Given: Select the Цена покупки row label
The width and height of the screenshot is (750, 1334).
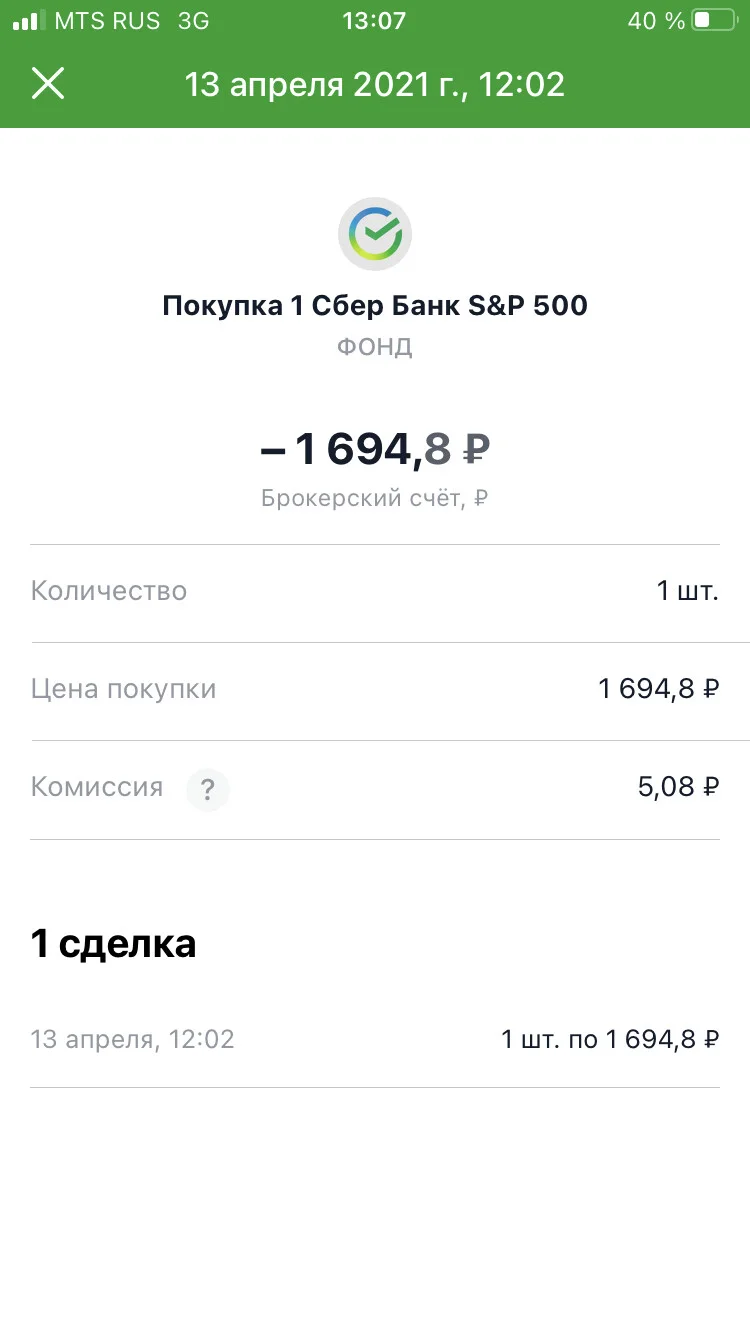Looking at the screenshot, I should [x=124, y=689].
